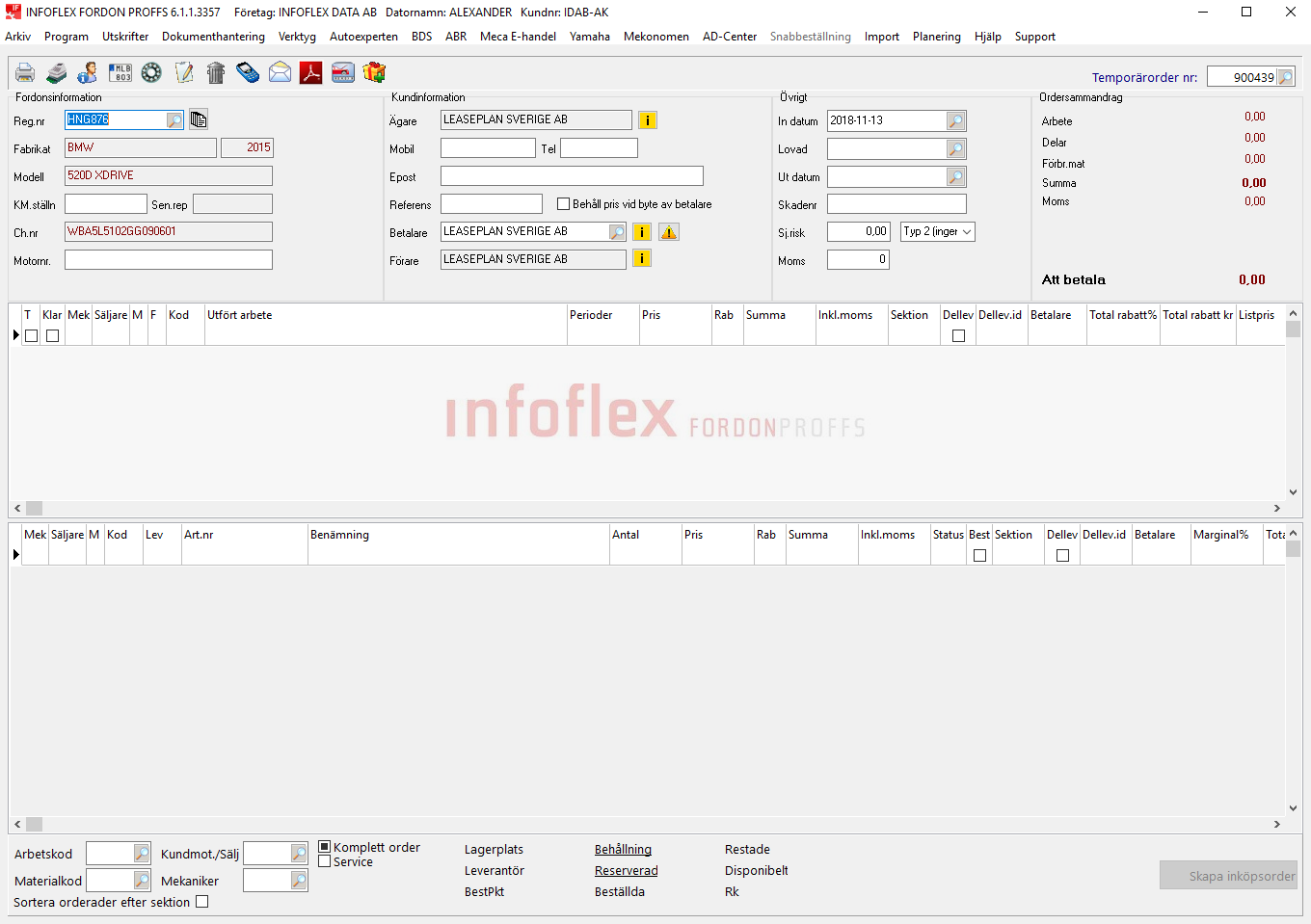Click the gift box with plus icon
This screenshot has height=924, width=1311.
coord(375,73)
